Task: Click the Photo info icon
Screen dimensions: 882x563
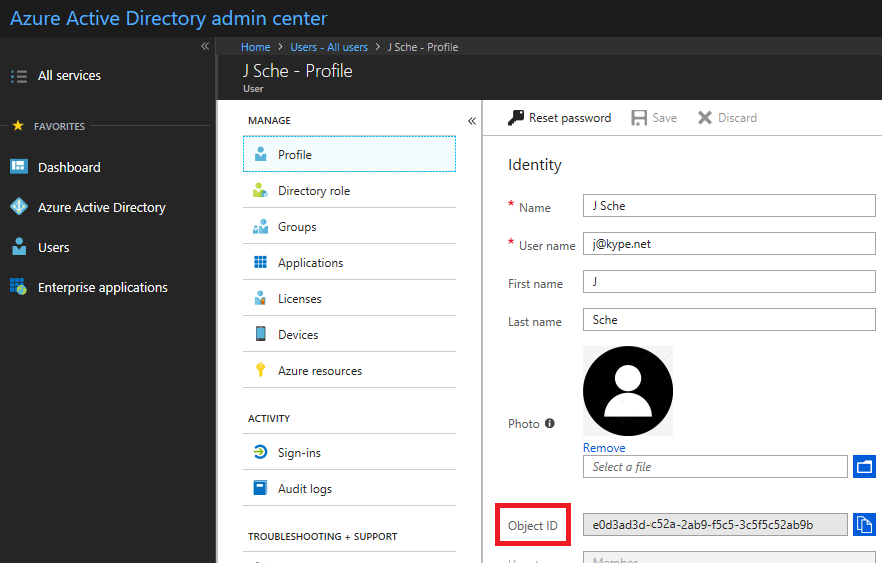Action: click(x=550, y=423)
